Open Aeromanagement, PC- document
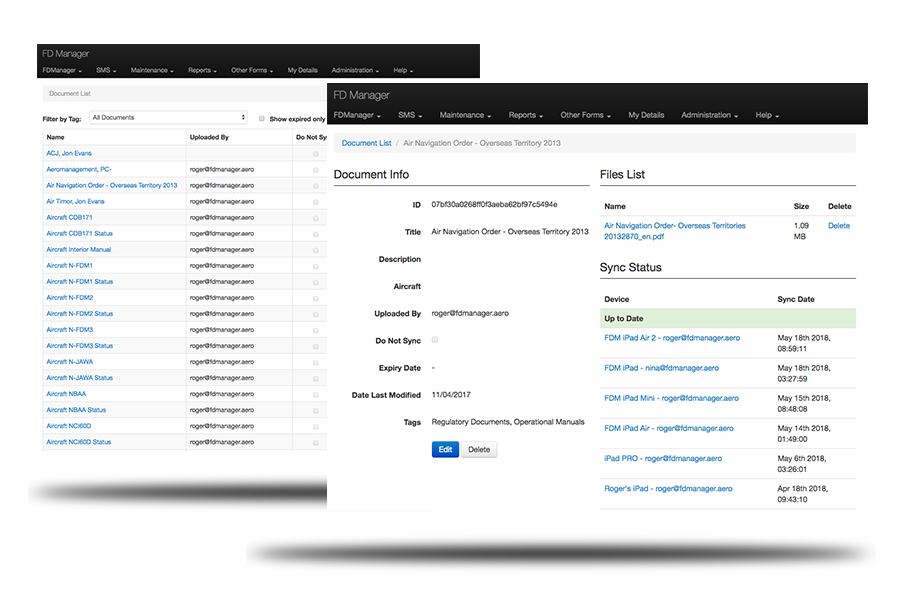This screenshot has width=913, height=613. (x=79, y=169)
